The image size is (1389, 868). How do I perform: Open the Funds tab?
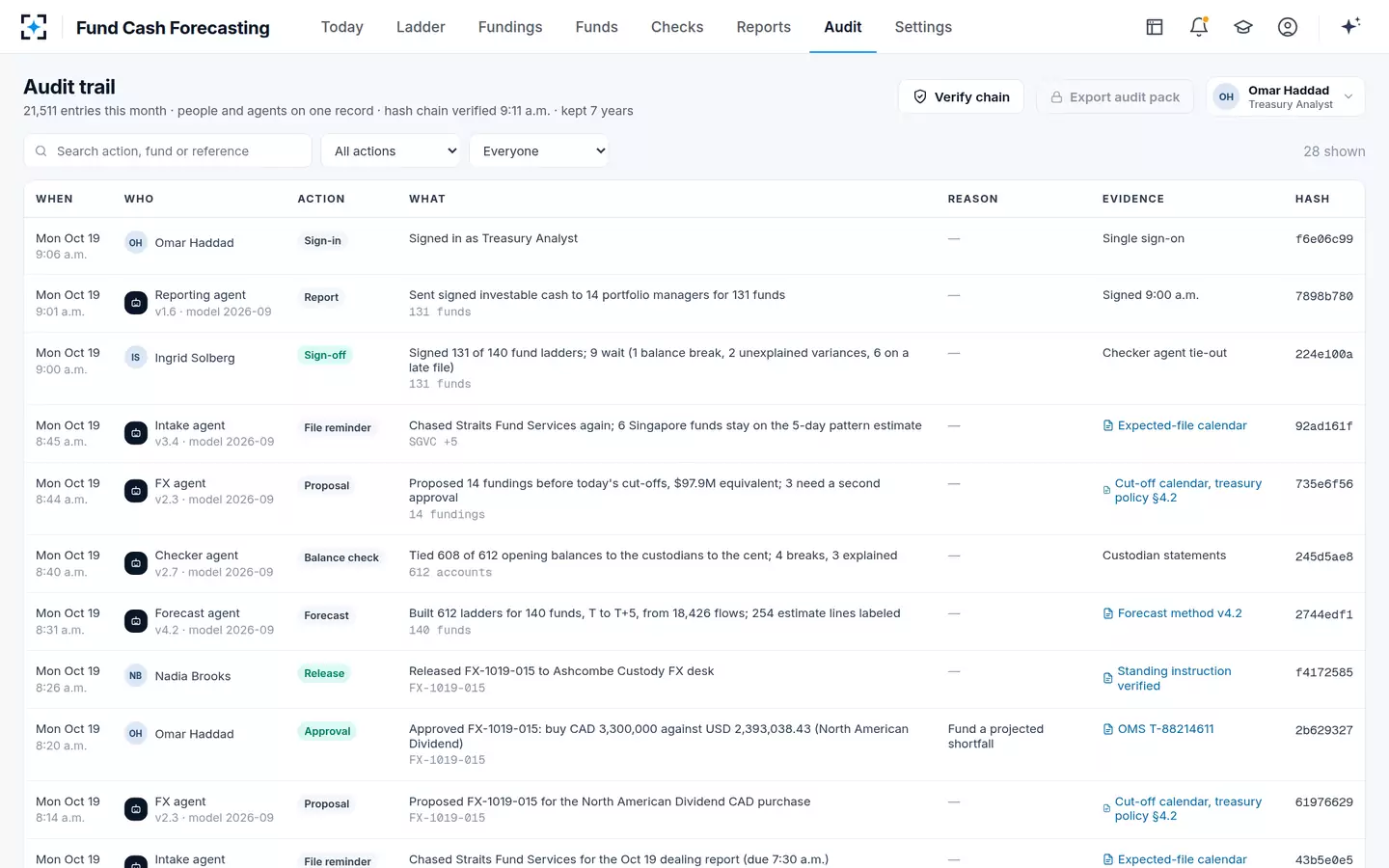pyautogui.click(x=597, y=27)
